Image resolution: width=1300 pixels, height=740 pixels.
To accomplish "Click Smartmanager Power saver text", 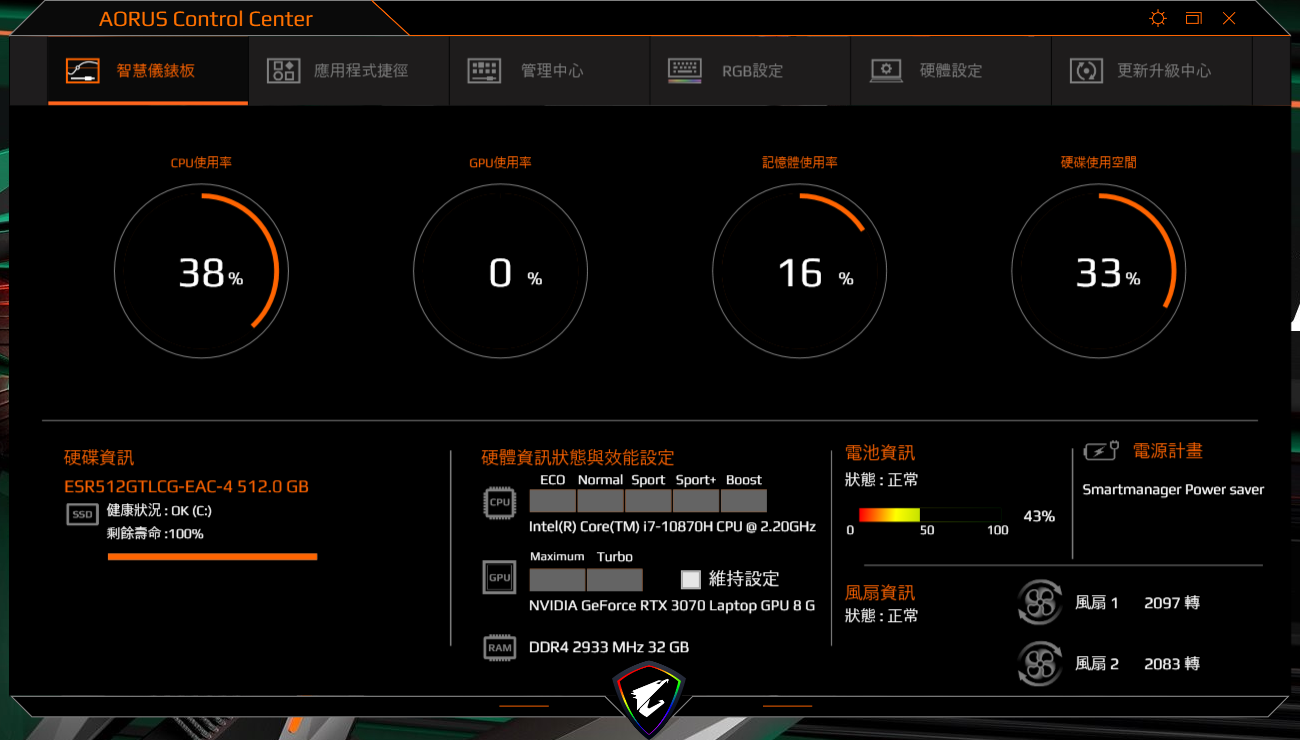I will tap(1173, 490).
